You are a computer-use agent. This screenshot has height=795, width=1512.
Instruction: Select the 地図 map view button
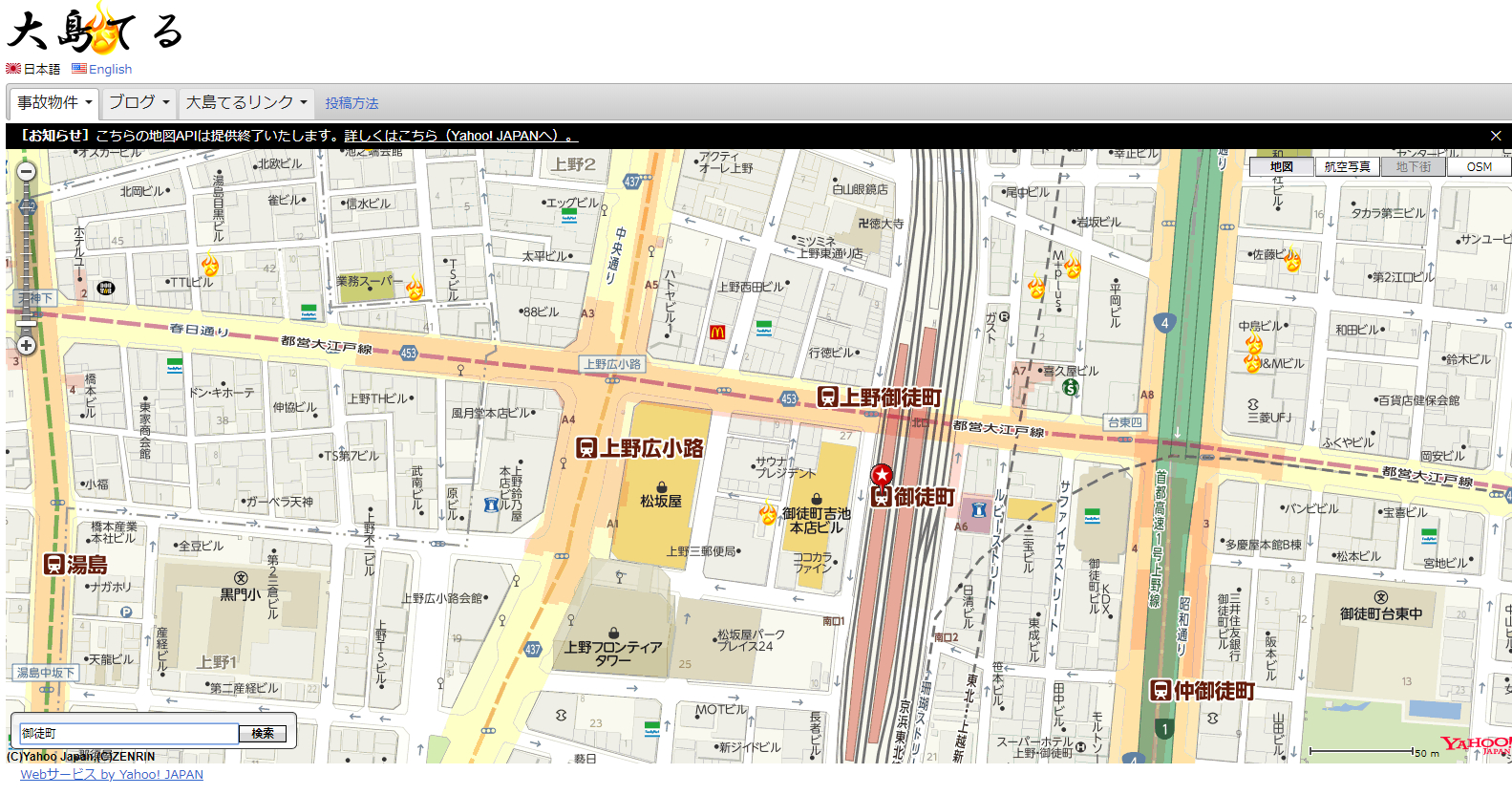(1281, 166)
